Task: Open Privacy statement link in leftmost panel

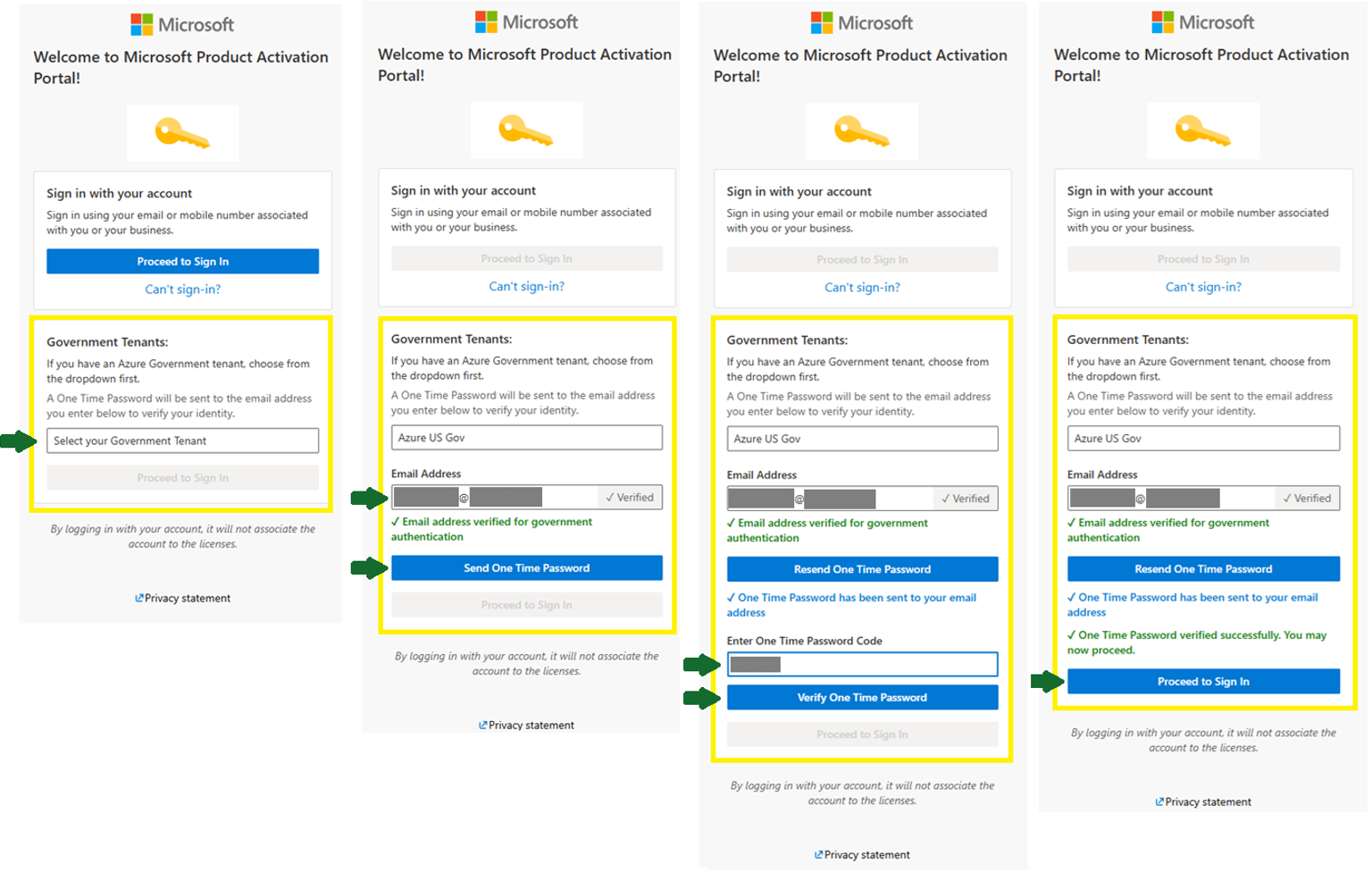Action: coord(182,599)
